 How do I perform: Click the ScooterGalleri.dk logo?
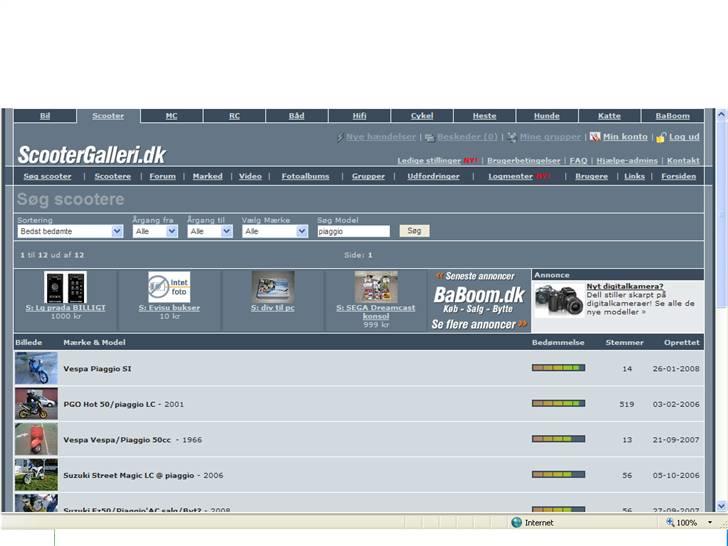(92, 155)
